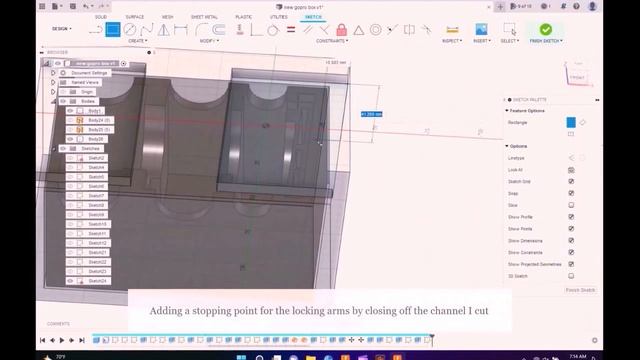Enable the 3D Sketch checkbox
Viewport: 640px width, 360px height.
coord(571,276)
